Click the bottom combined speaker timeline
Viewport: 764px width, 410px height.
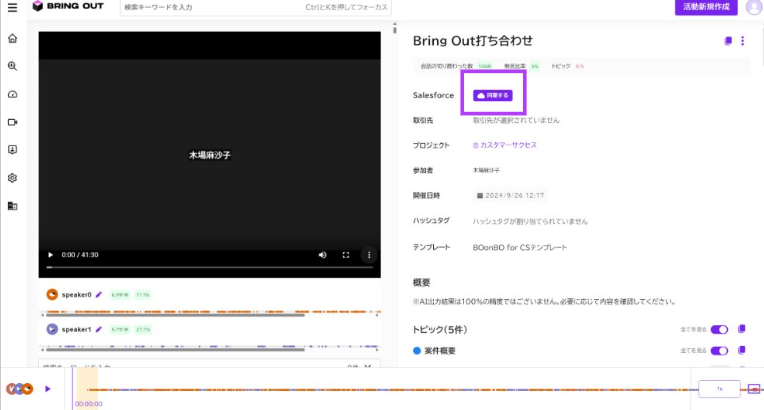[390, 390]
